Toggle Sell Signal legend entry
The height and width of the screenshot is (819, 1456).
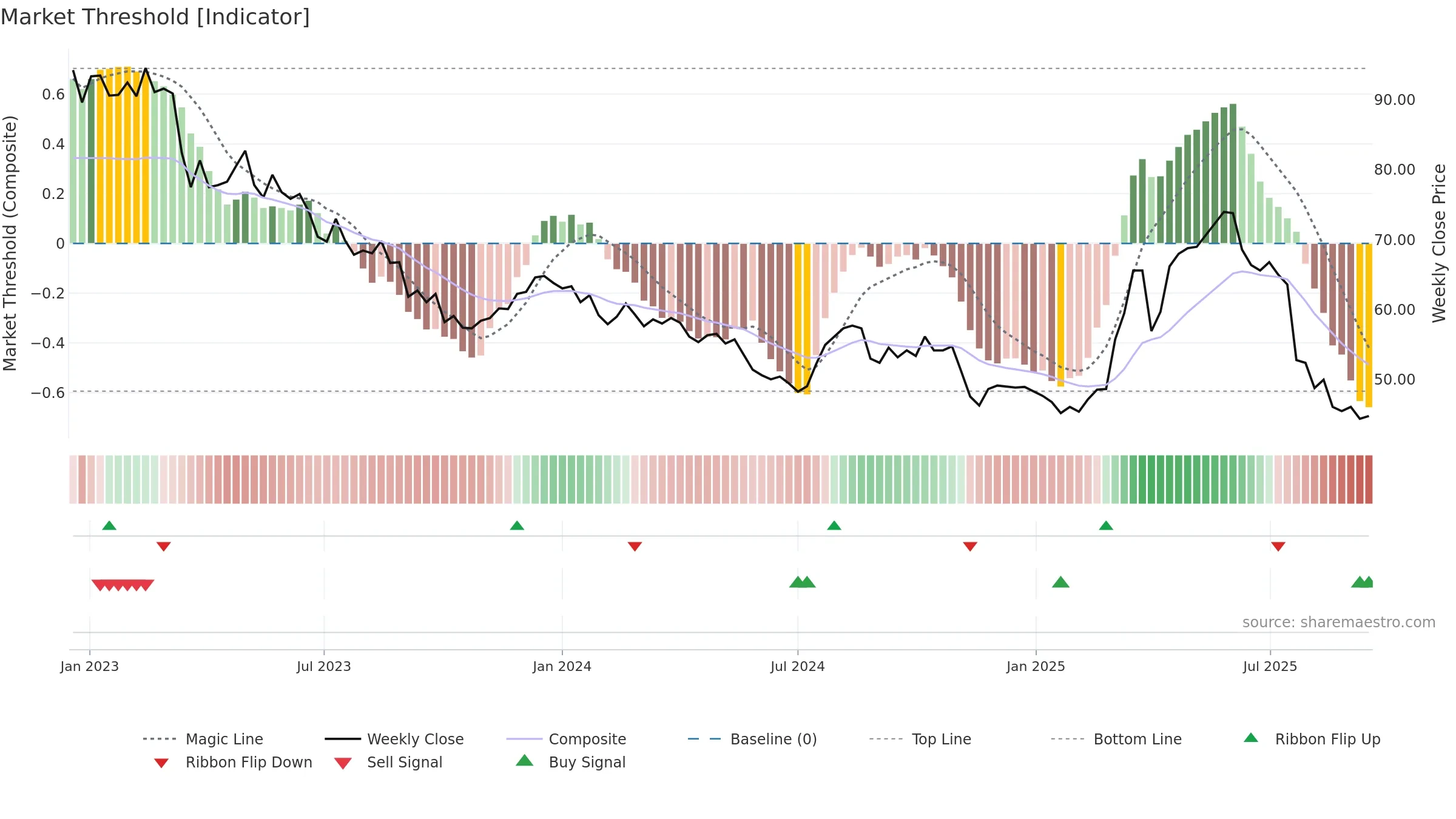click(388, 762)
